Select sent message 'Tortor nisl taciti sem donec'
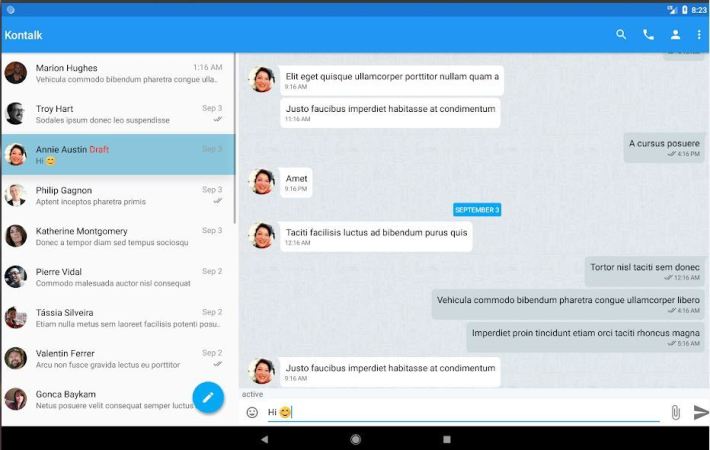Viewport: 710px width, 450px height. pyautogui.click(x=645, y=271)
